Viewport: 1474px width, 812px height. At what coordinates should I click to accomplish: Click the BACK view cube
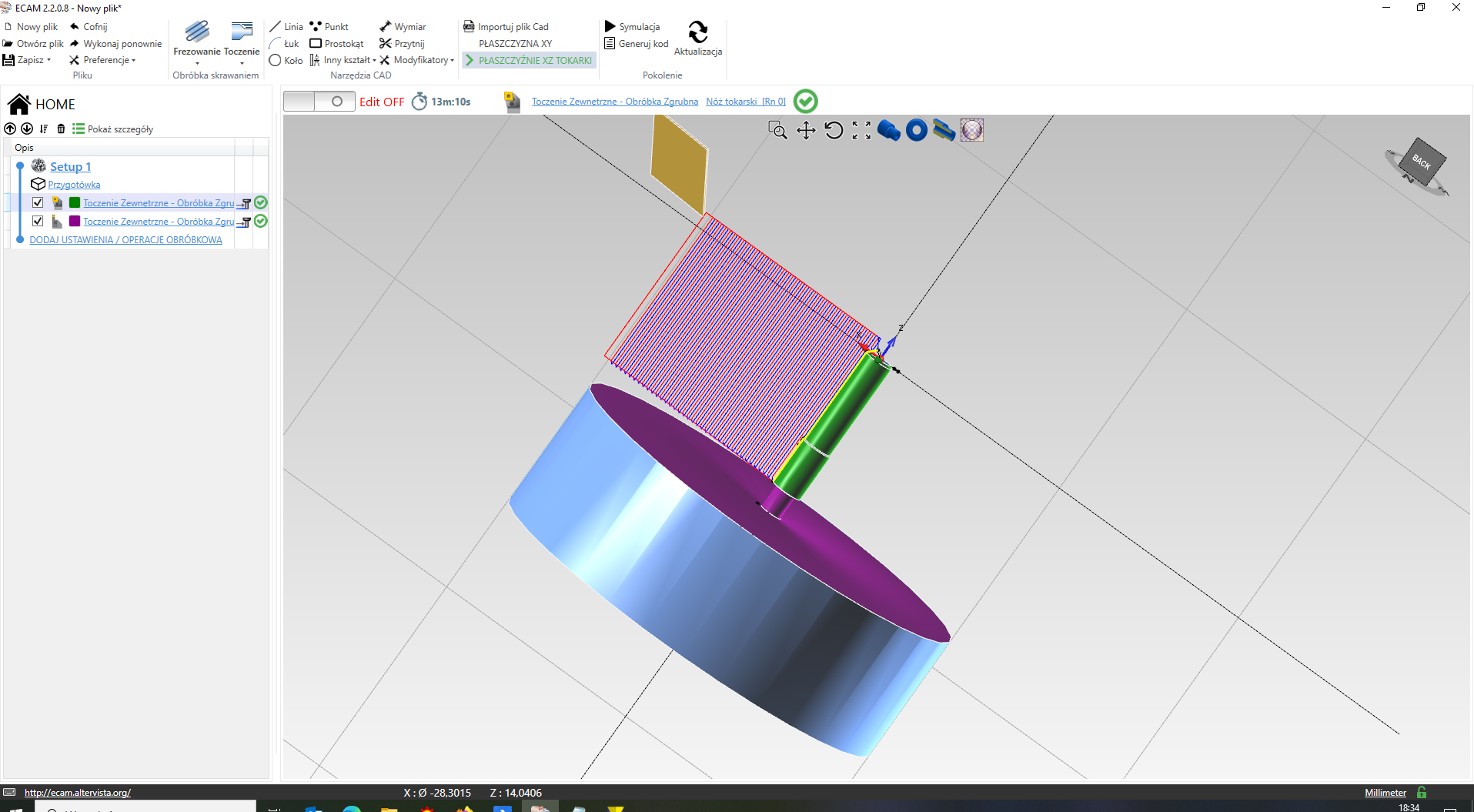pos(1420,162)
